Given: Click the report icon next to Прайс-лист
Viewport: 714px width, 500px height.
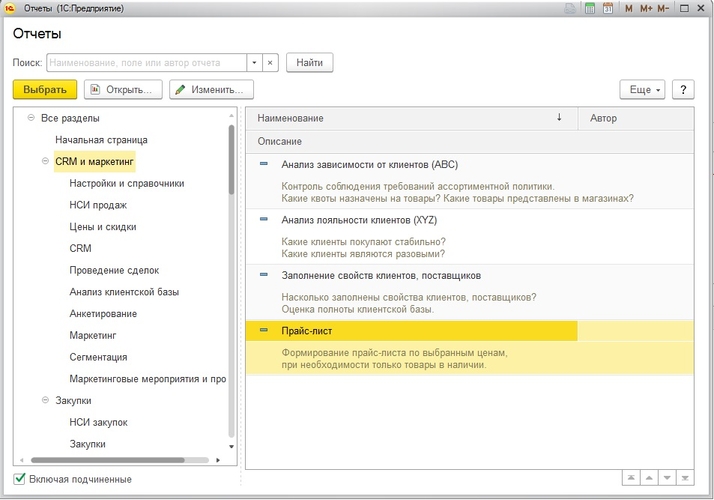Looking at the screenshot, I should click(264, 330).
